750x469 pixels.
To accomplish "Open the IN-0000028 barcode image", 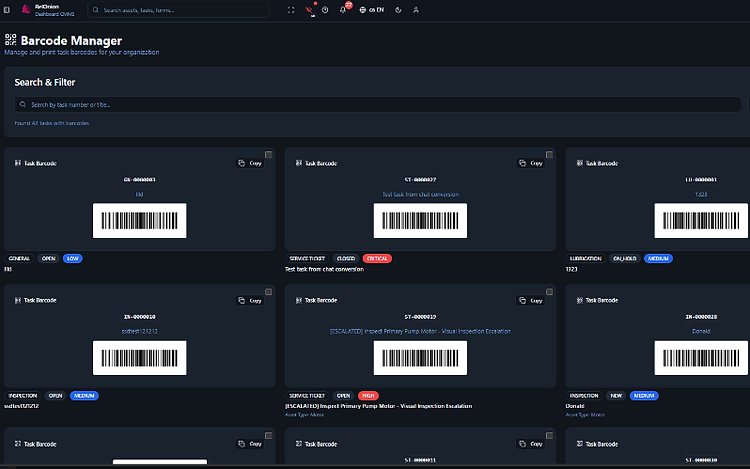I will [x=701, y=358].
